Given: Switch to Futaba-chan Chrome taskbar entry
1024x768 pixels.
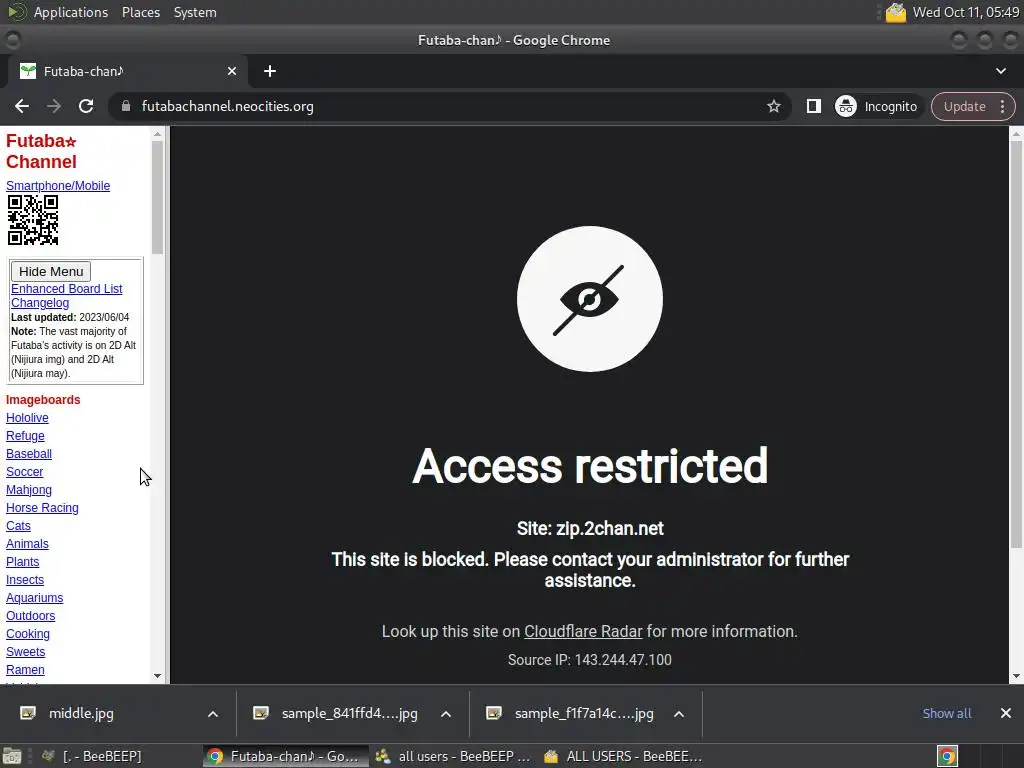Looking at the screenshot, I should [283, 756].
